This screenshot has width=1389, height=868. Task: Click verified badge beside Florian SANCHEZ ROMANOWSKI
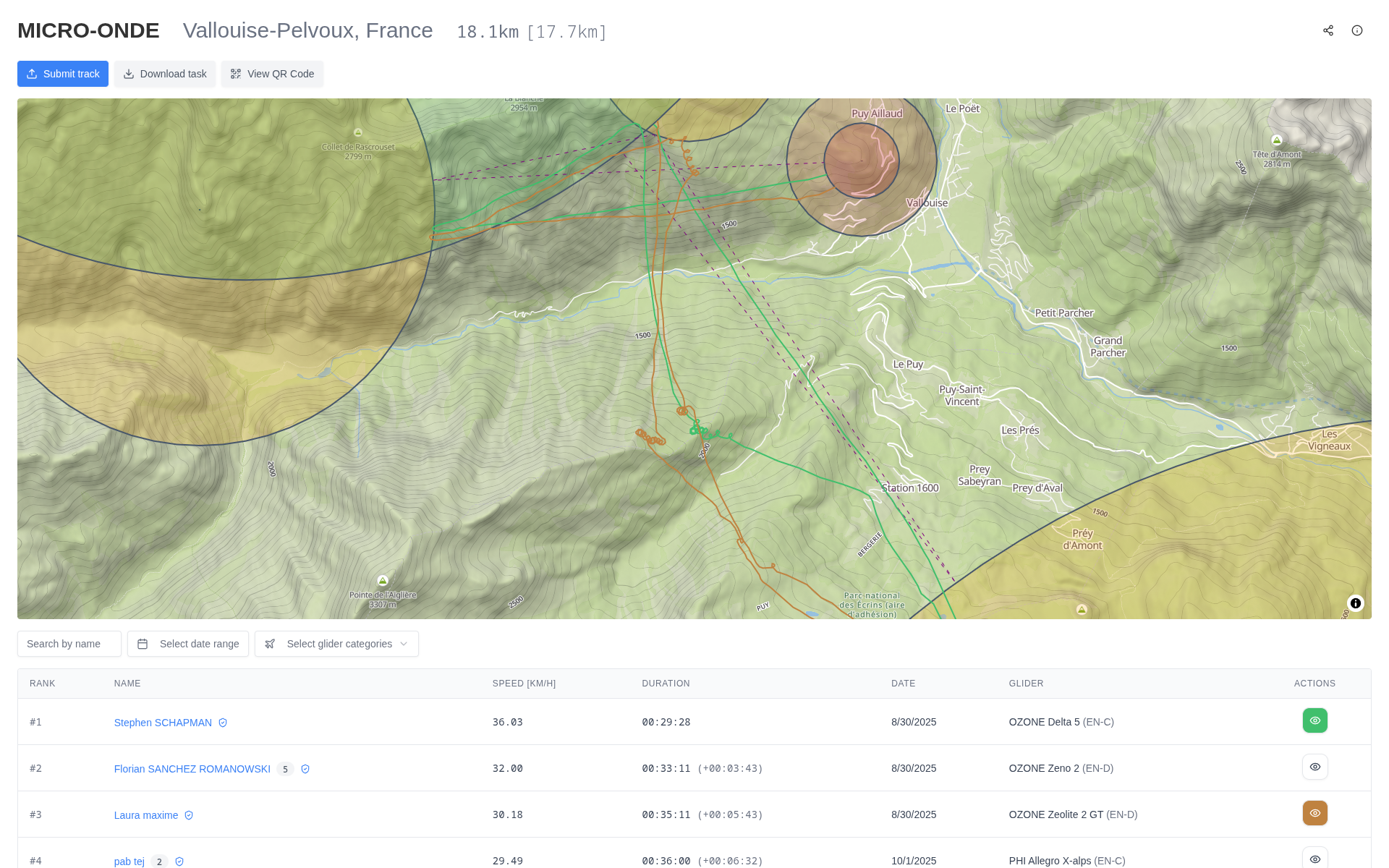pyautogui.click(x=305, y=769)
